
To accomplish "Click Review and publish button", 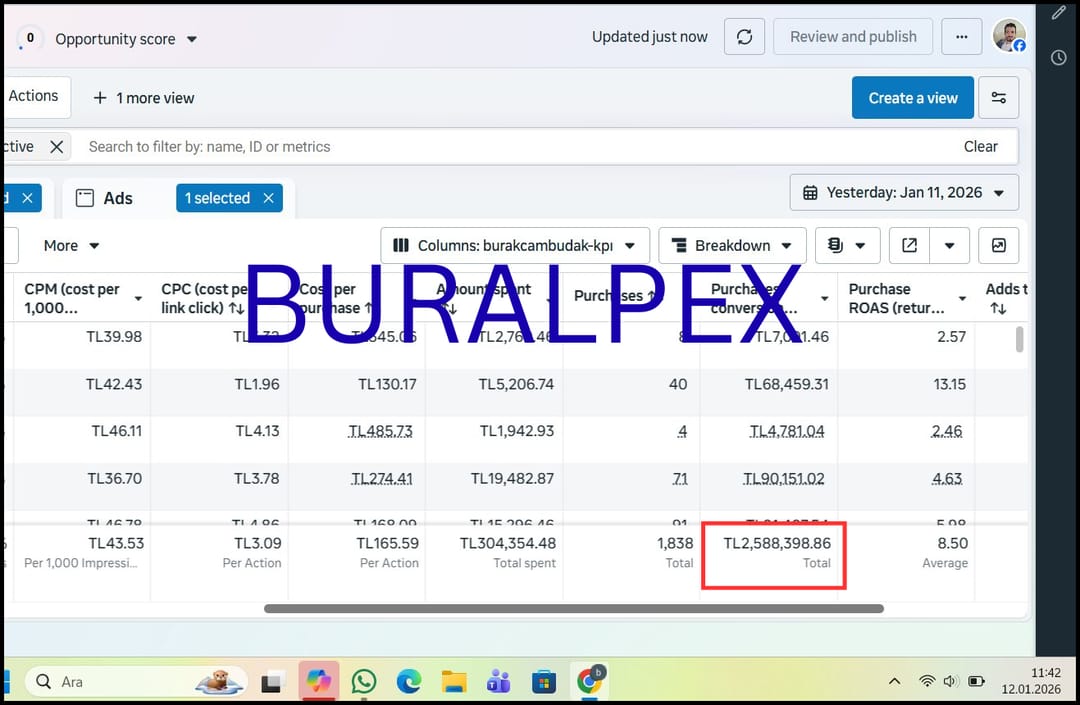I will [x=853, y=36].
